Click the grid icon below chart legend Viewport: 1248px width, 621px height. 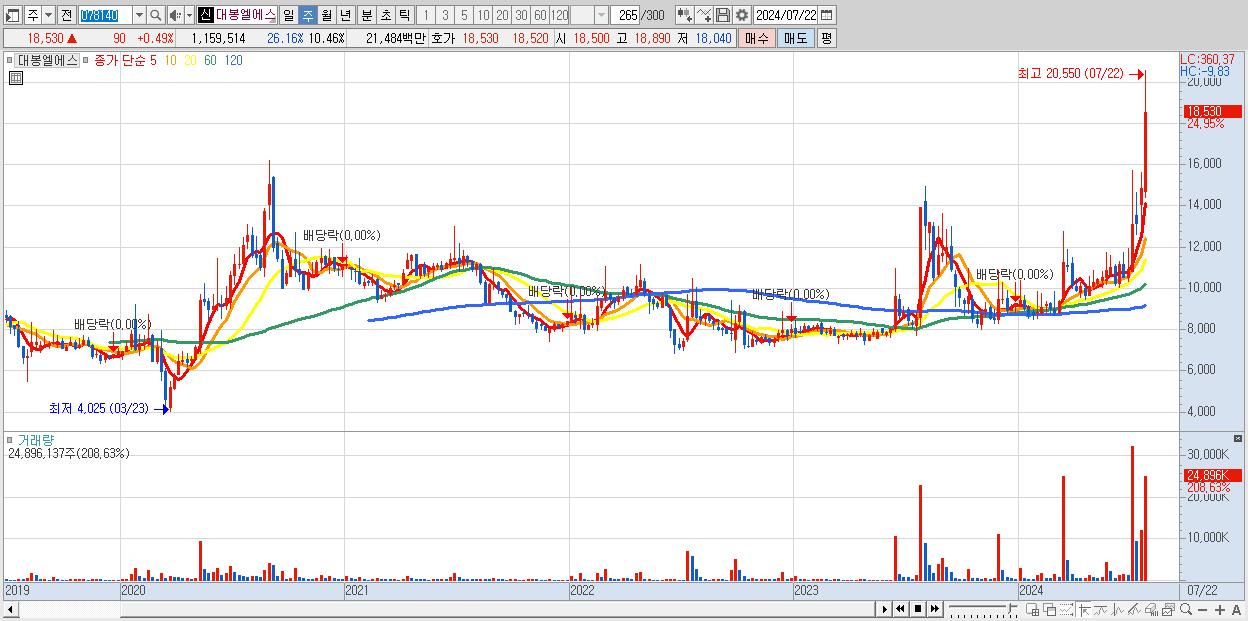tap(16, 78)
